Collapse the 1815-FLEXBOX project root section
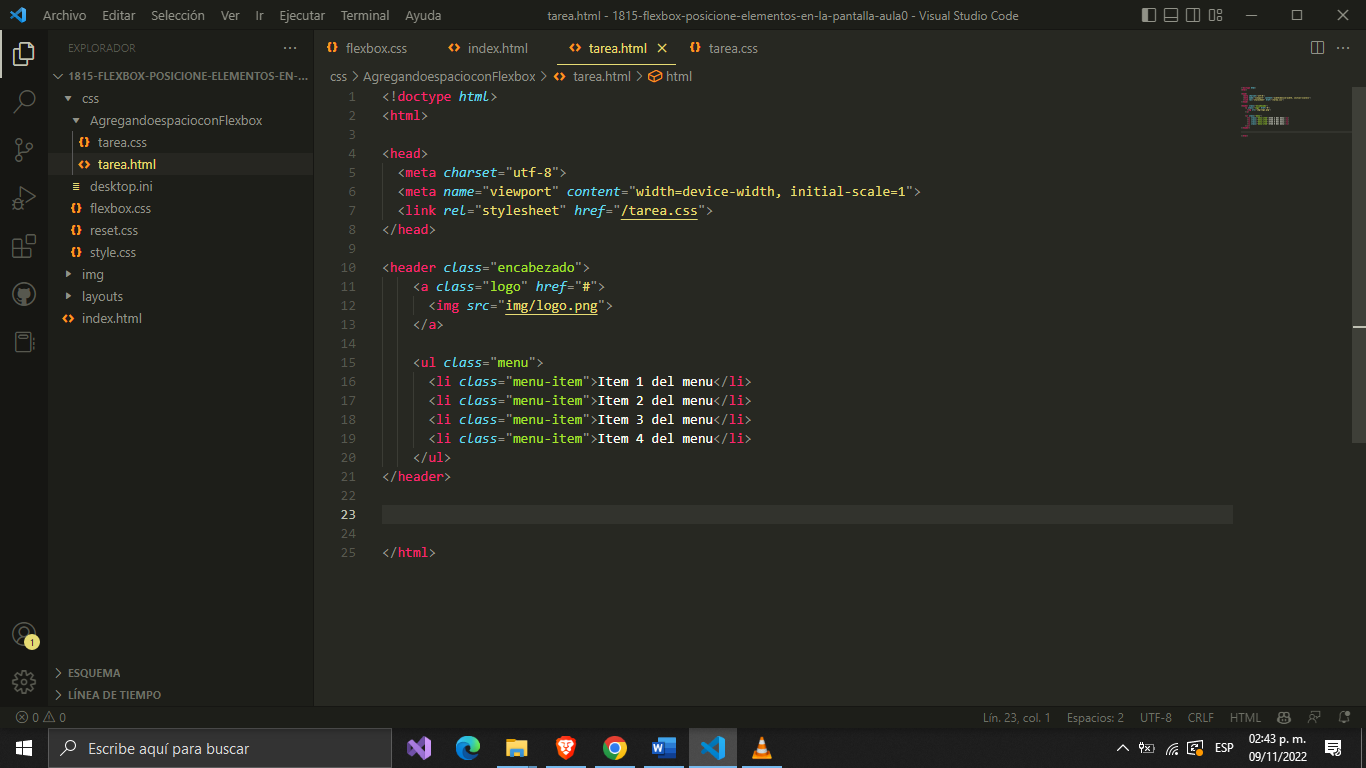Image resolution: width=1366 pixels, height=768 pixels. (x=181, y=76)
